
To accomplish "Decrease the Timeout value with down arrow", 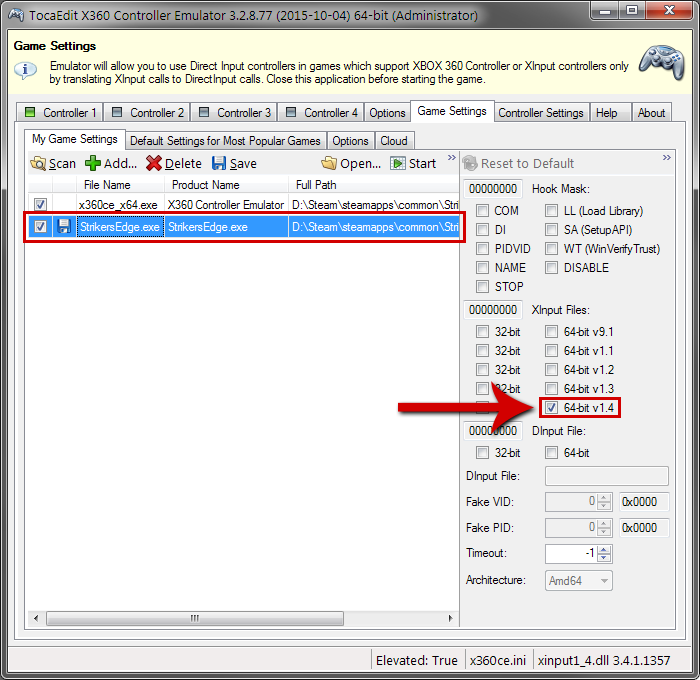I will pyautogui.click(x=604, y=558).
